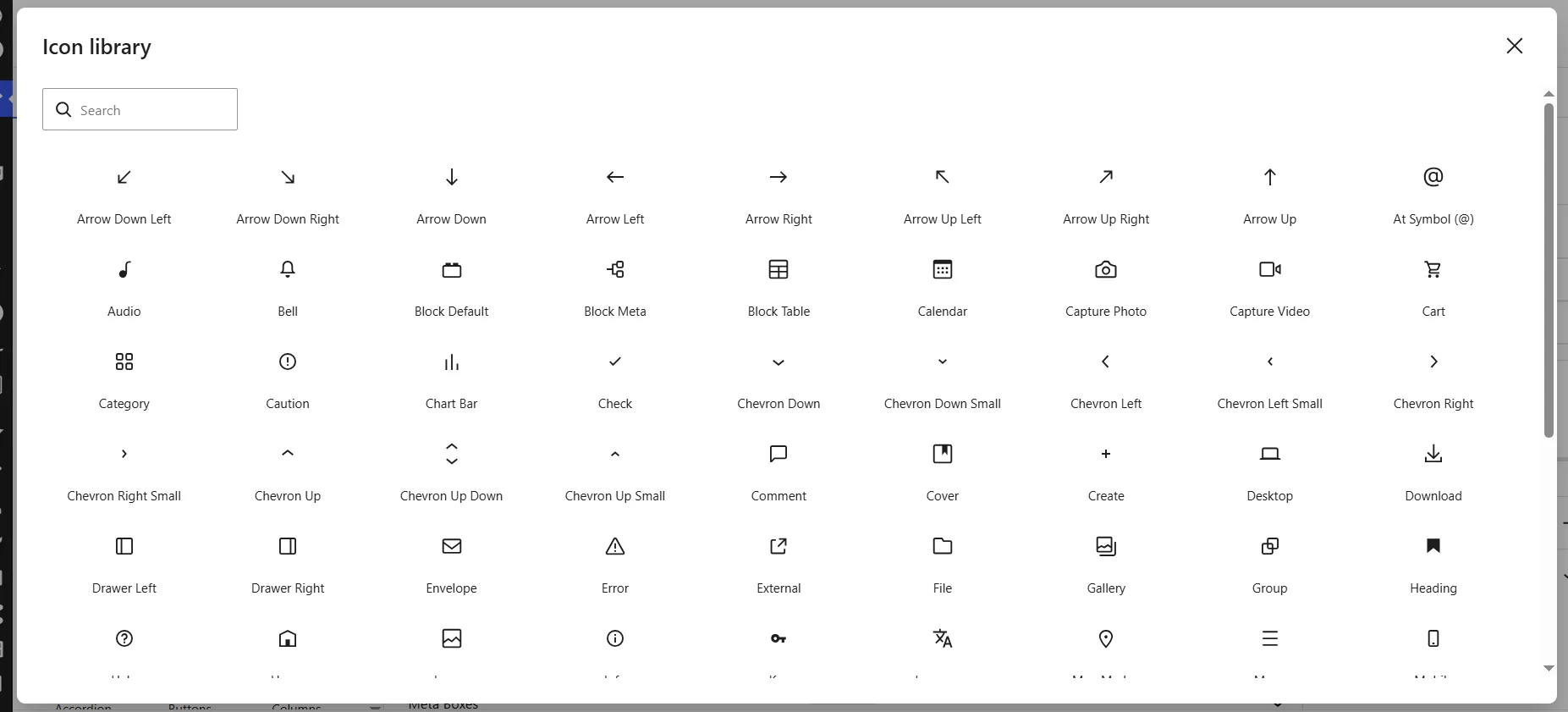The height and width of the screenshot is (712, 1568).
Task: Select the Envelope icon
Action: pos(452,546)
